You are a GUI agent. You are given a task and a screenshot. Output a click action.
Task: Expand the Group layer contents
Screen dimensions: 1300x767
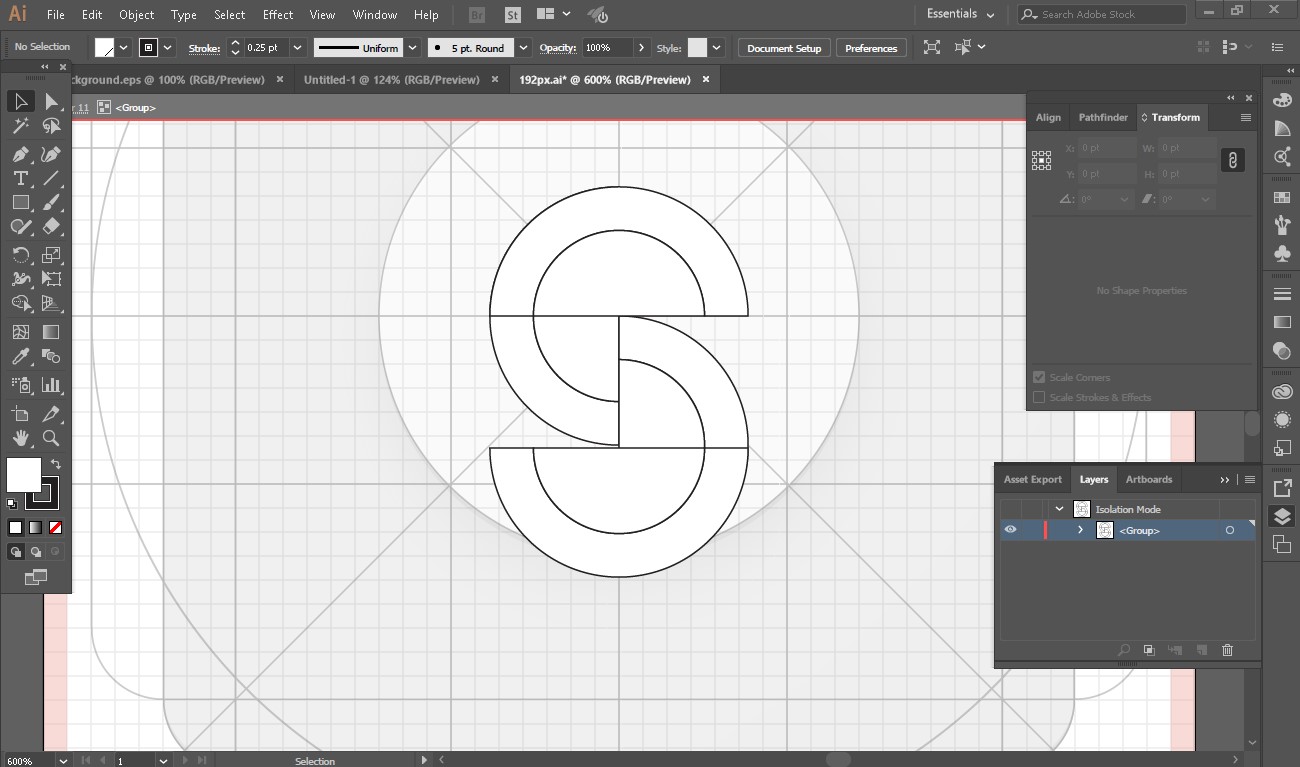coord(1080,530)
